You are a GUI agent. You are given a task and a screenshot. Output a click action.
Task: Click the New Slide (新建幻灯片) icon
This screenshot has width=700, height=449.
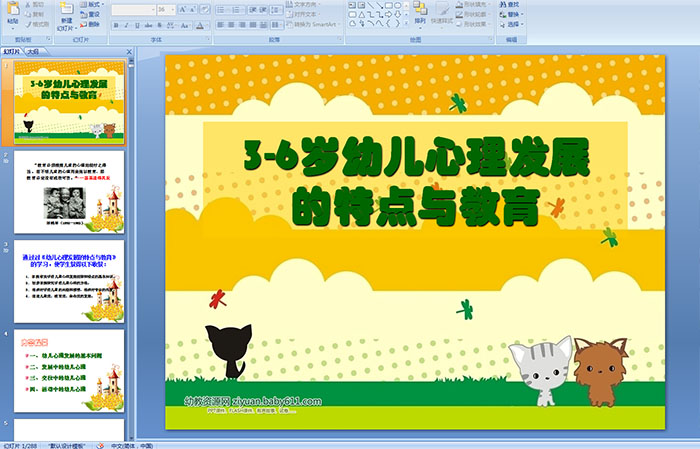coord(67,8)
